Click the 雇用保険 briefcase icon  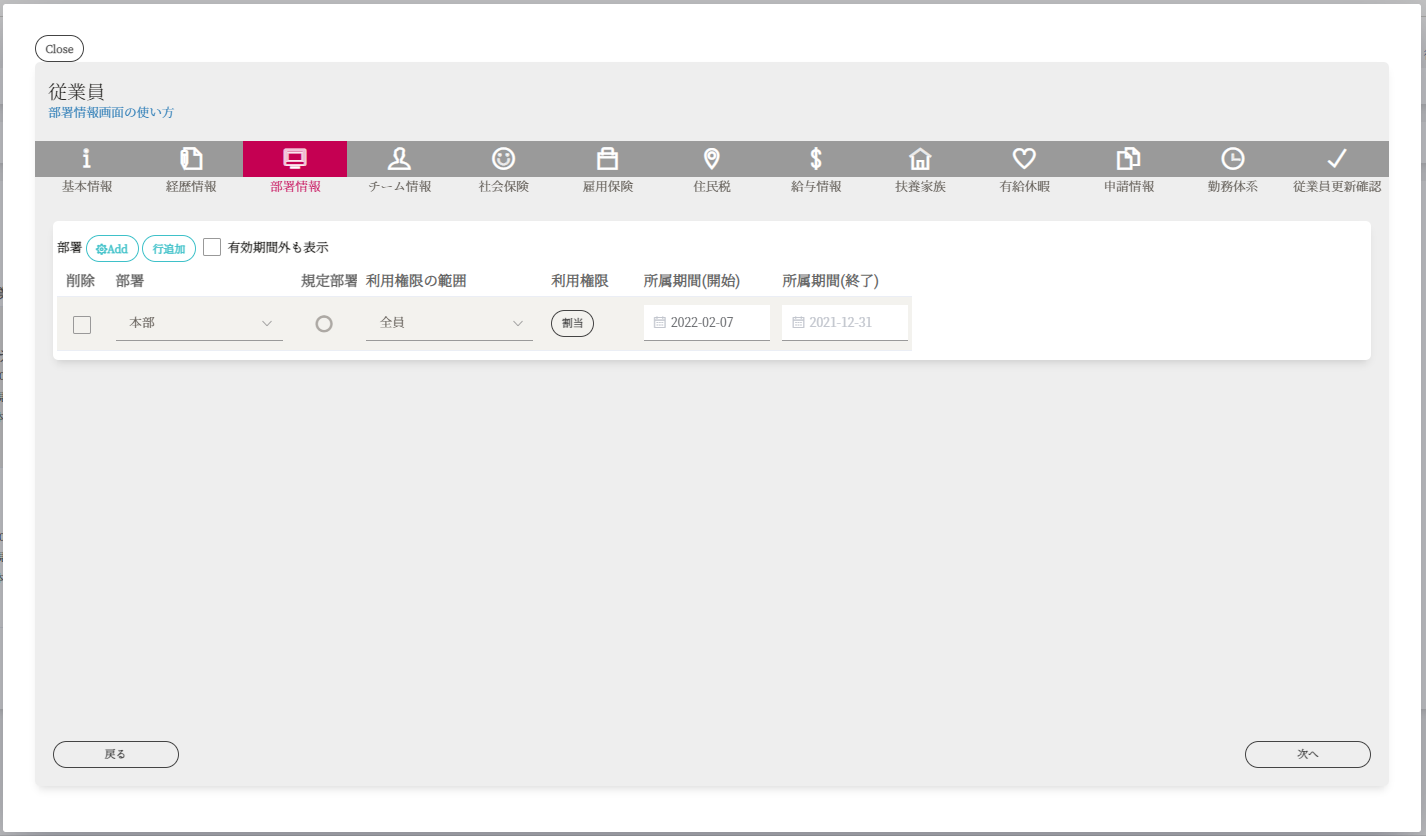[607, 158]
